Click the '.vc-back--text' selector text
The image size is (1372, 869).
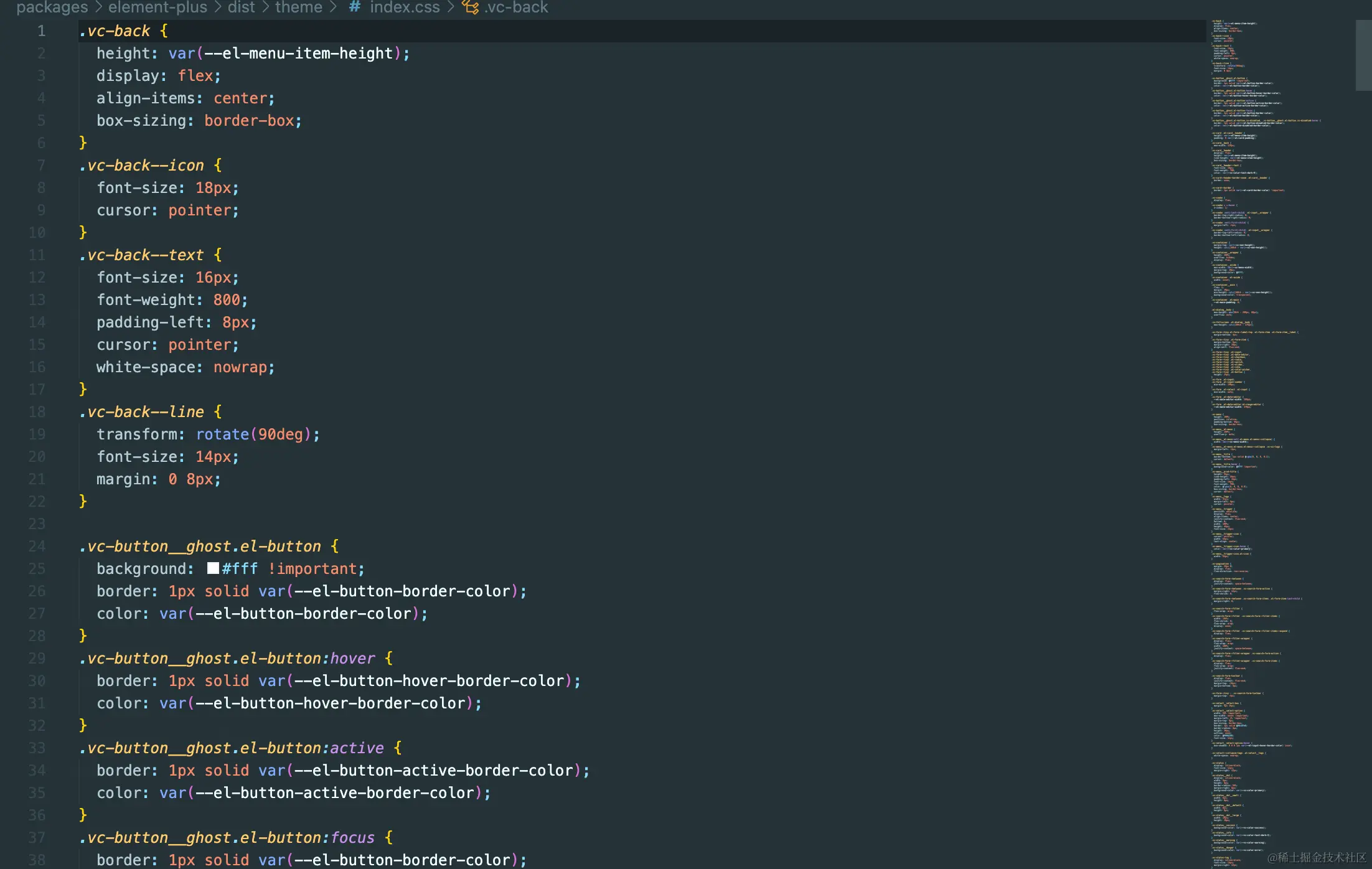pyautogui.click(x=141, y=255)
